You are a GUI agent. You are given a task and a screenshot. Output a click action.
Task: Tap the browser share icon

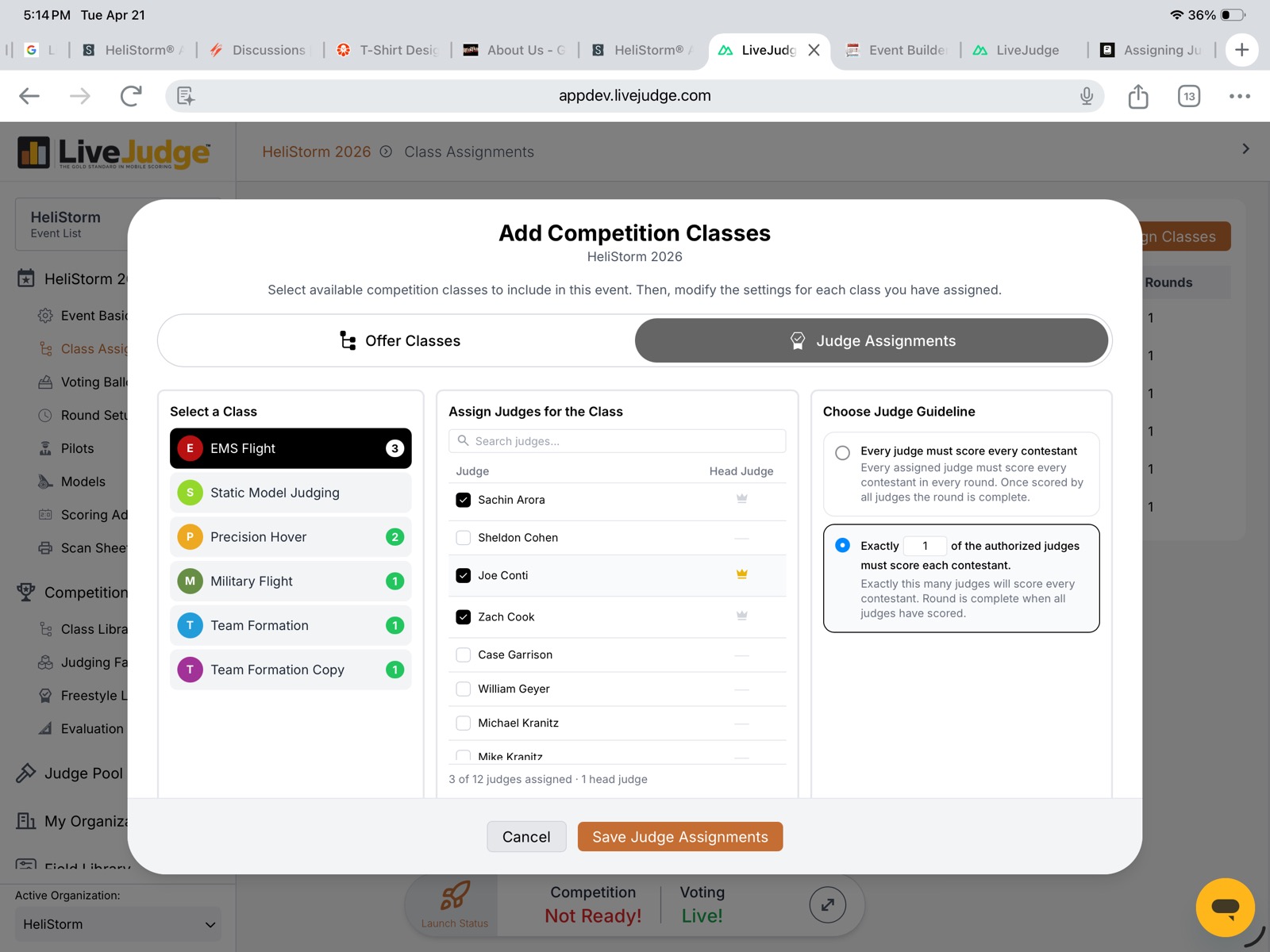click(1138, 96)
